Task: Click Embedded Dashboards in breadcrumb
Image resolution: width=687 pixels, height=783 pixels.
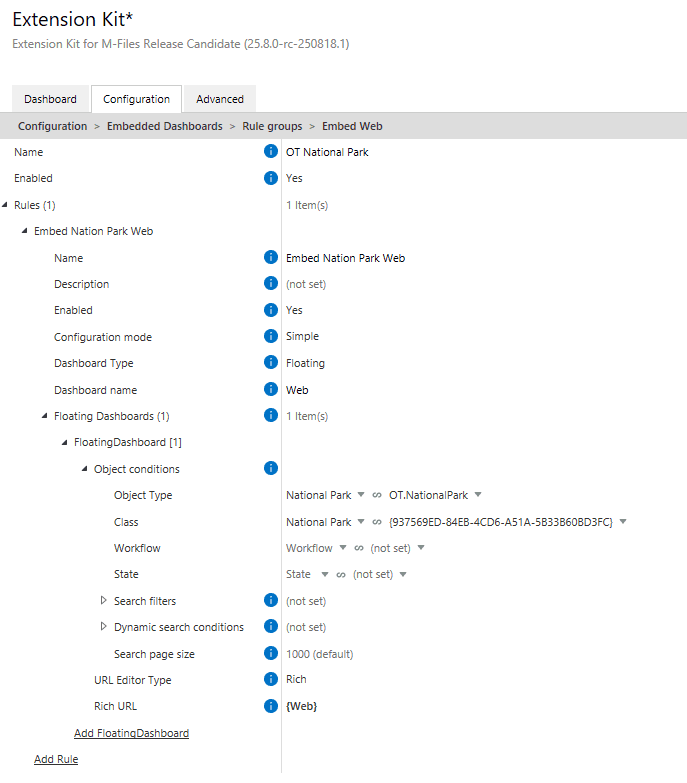Action: tap(165, 126)
